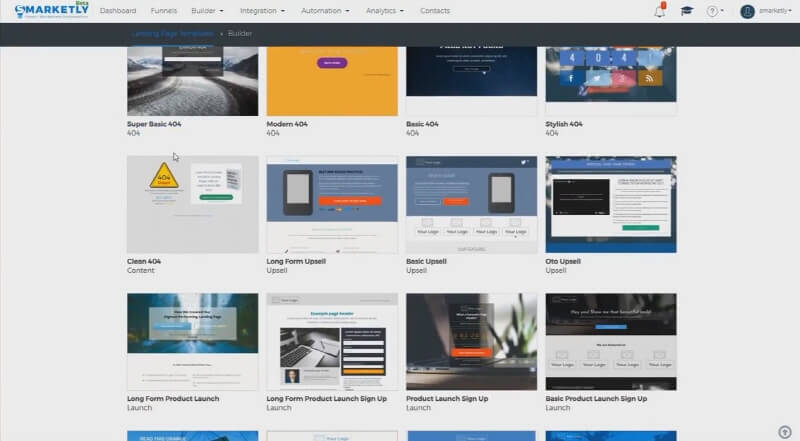Click the Modern 404 title

tap(287, 124)
